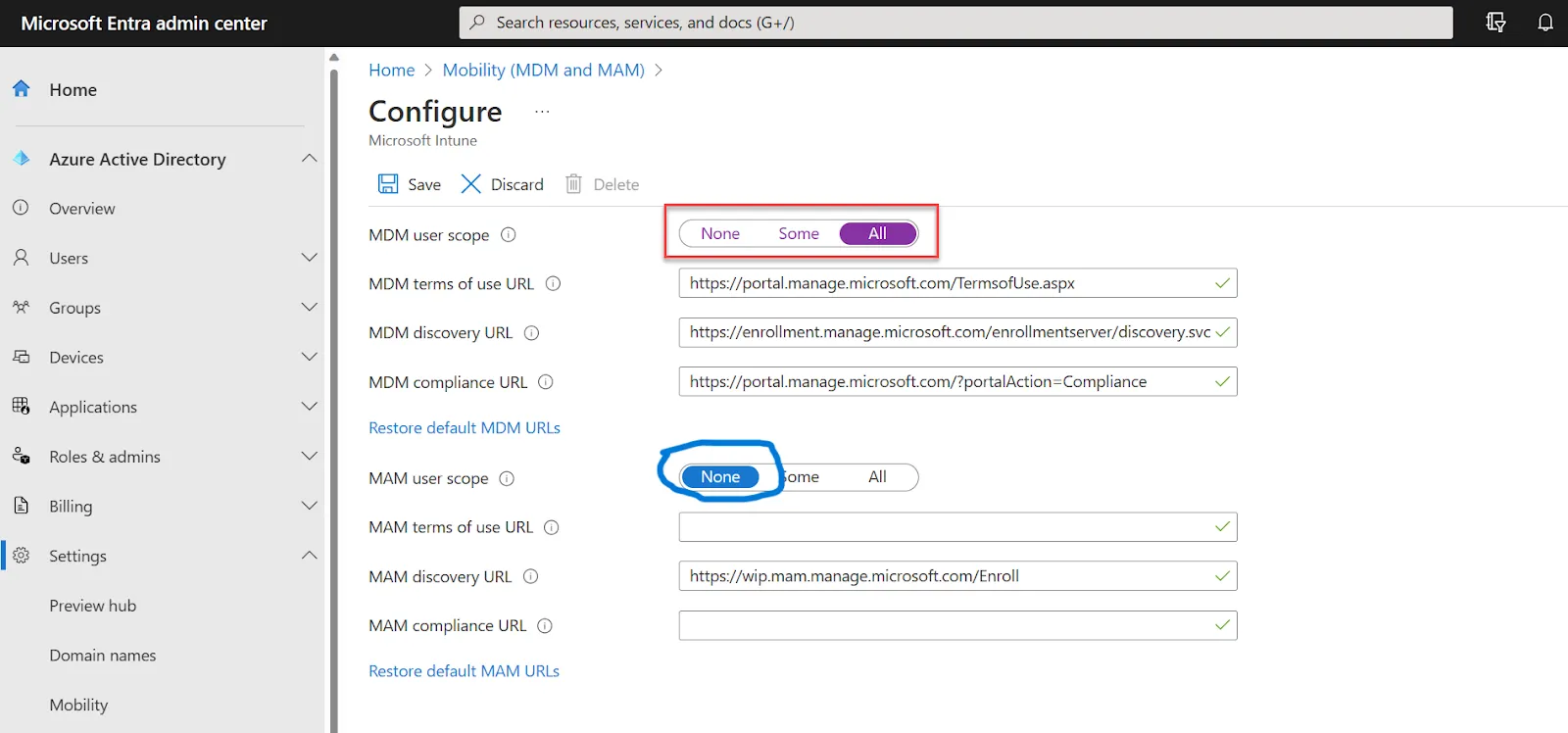The height and width of the screenshot is (733, 1568).
Task: Click the MDM discovery URL field
Action: [x=957, y=332]
